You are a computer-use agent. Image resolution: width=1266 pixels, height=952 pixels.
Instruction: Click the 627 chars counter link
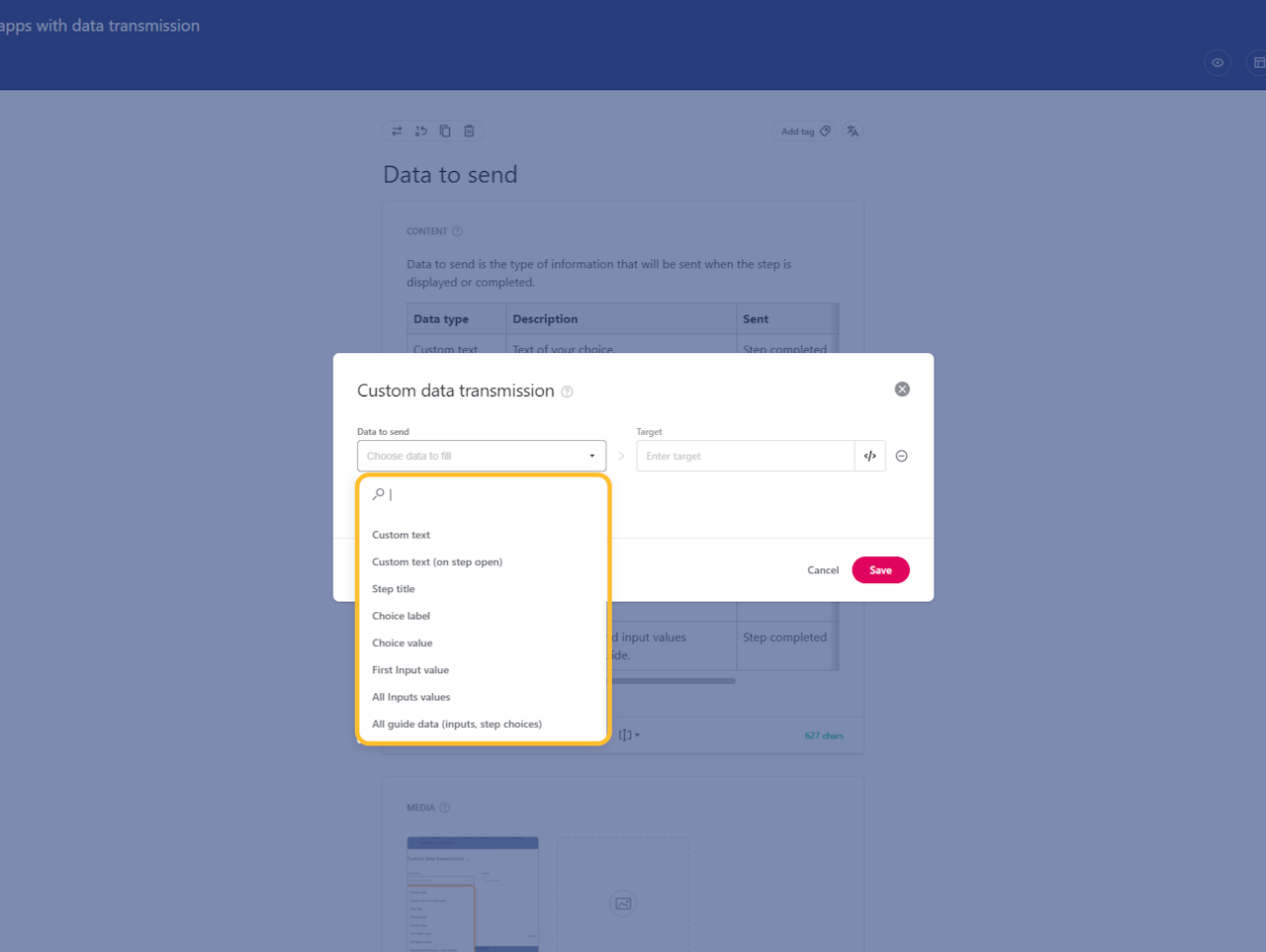(x=824, y=735)
